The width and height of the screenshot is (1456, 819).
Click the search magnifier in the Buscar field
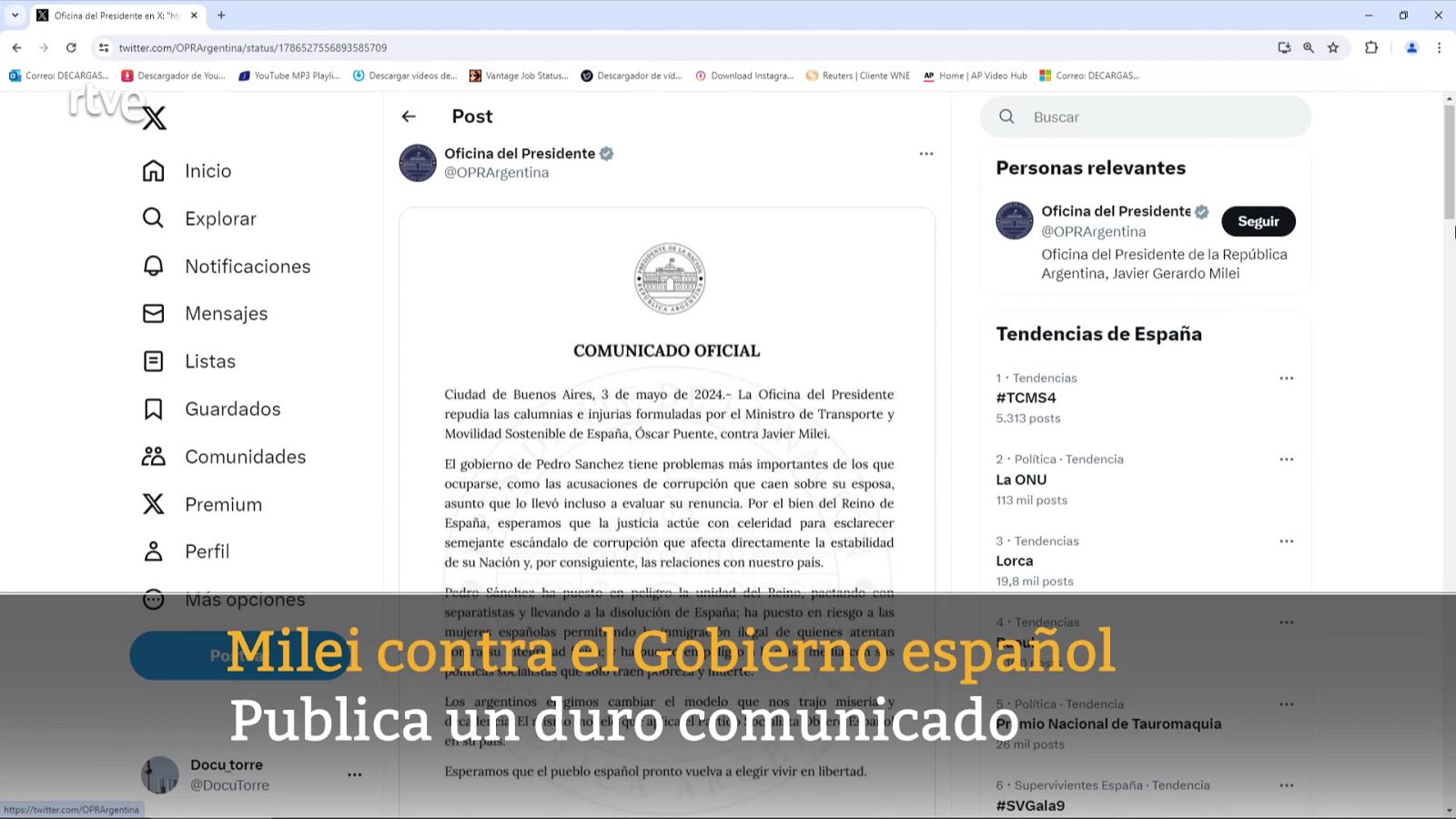coord(1006,116)
